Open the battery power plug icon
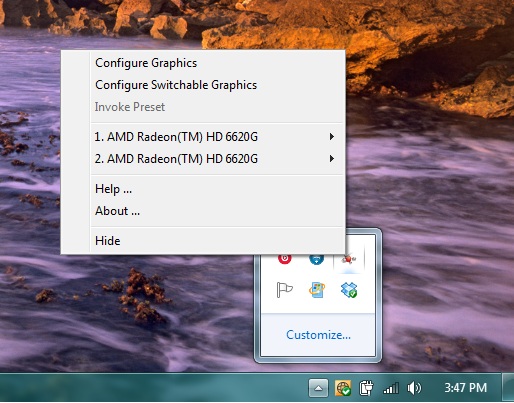 [366, 388]
